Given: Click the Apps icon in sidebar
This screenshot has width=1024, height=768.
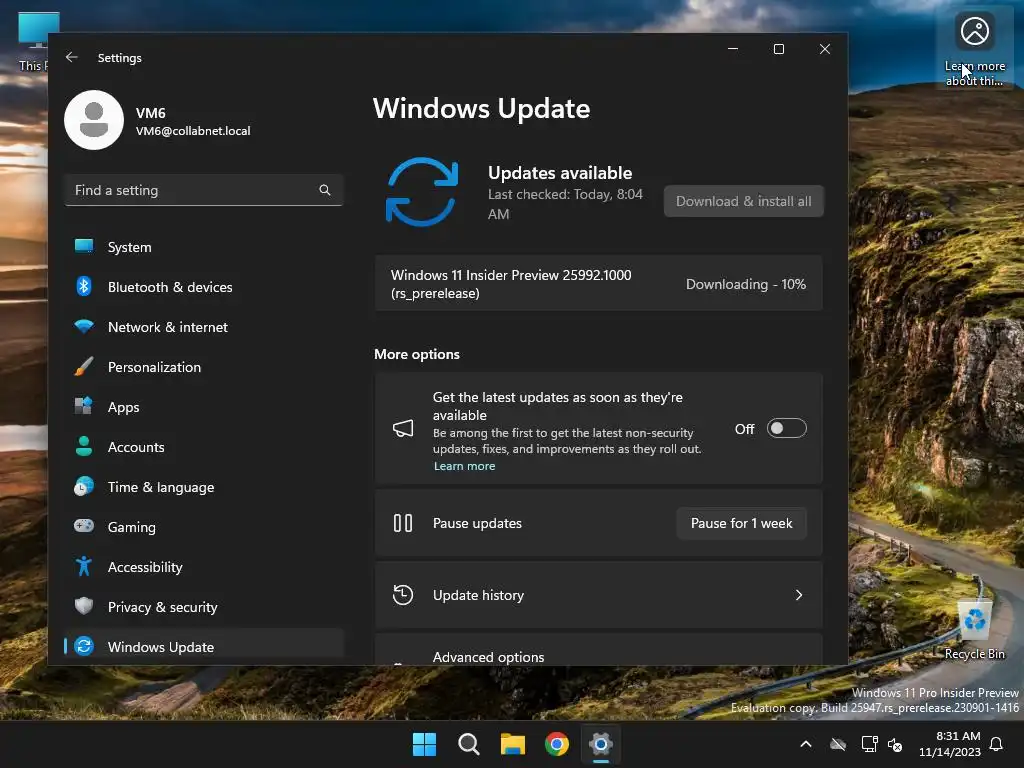Looking at the screenshot, I should [84, 406].
